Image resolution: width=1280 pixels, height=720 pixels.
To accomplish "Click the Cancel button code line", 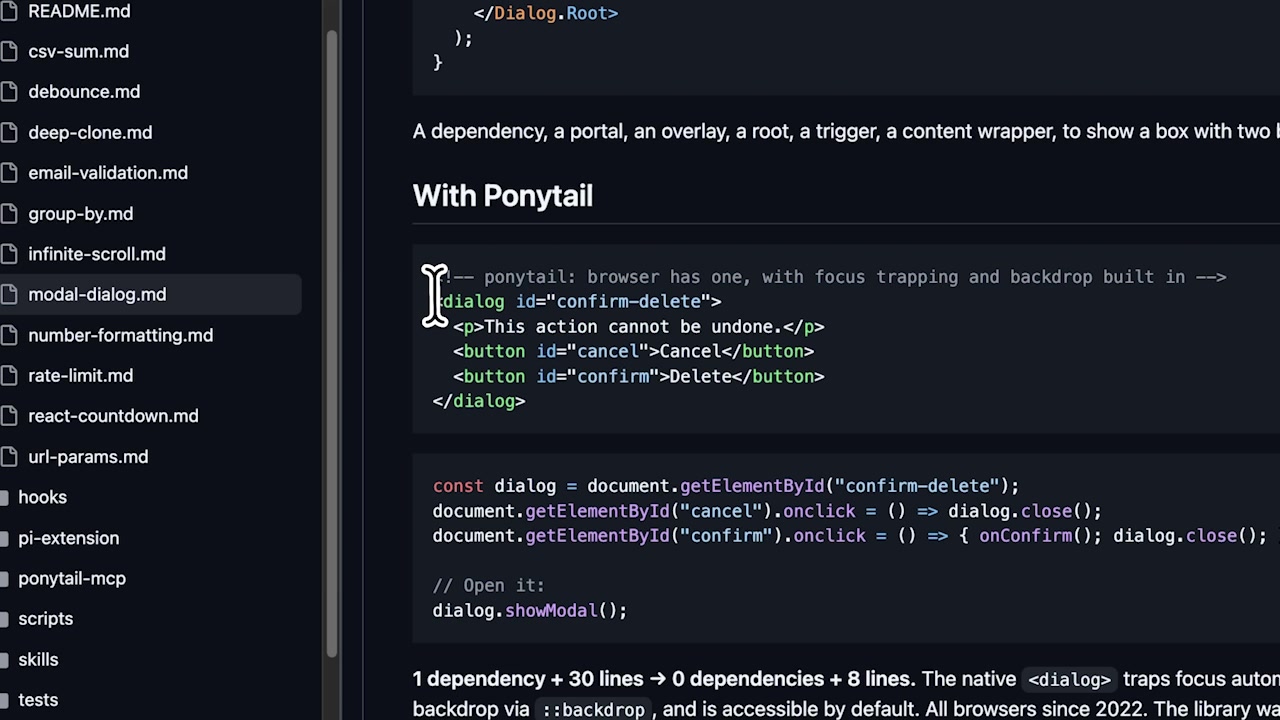I will (634, 352).
